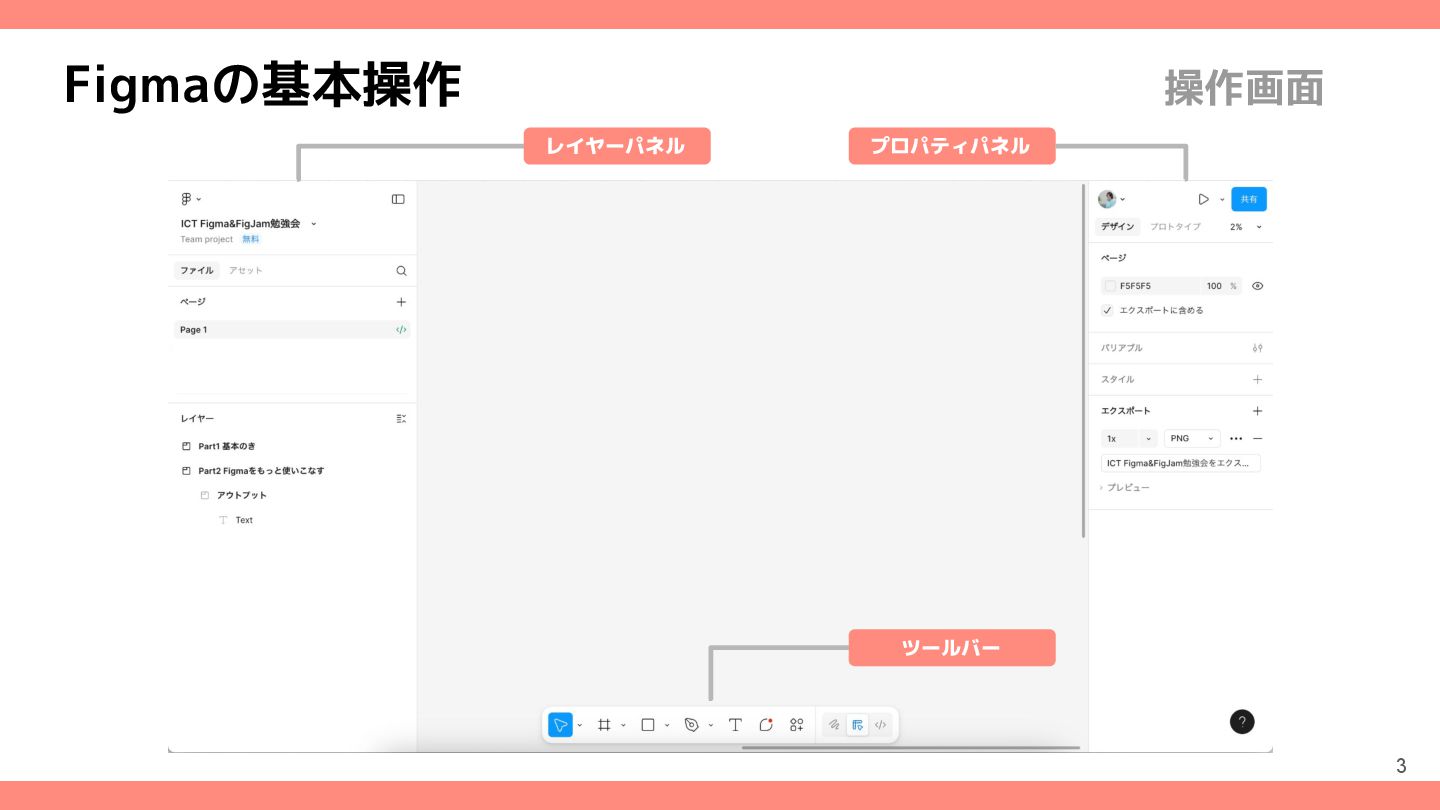Click the export ICT Figma&FigJam勉強会 button
1440x810 pixels.
(1181, 463)
